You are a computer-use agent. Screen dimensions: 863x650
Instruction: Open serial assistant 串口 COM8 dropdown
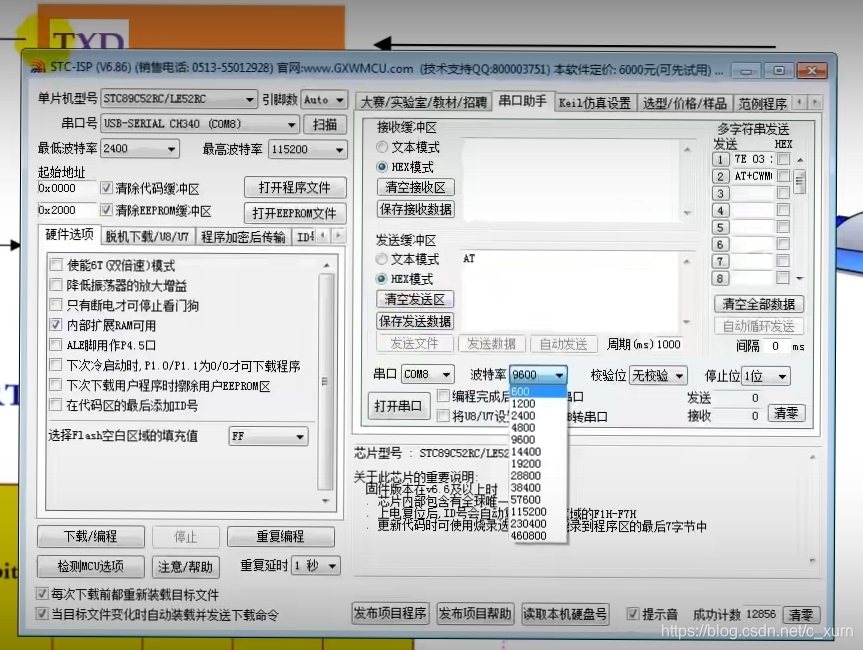428,374
